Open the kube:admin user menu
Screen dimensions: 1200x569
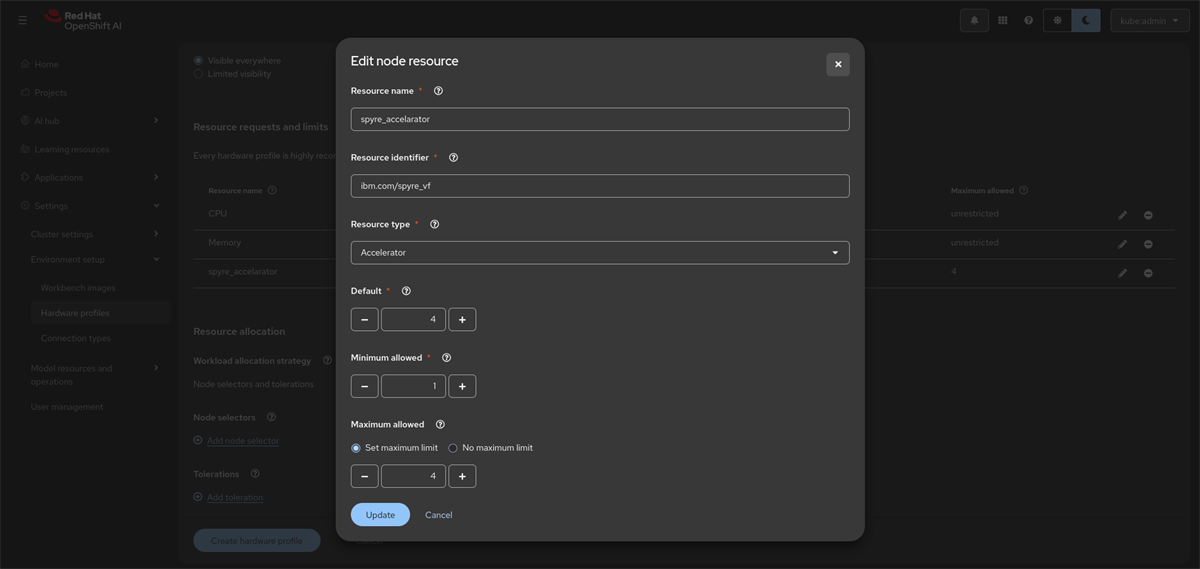click(1148, 20)
